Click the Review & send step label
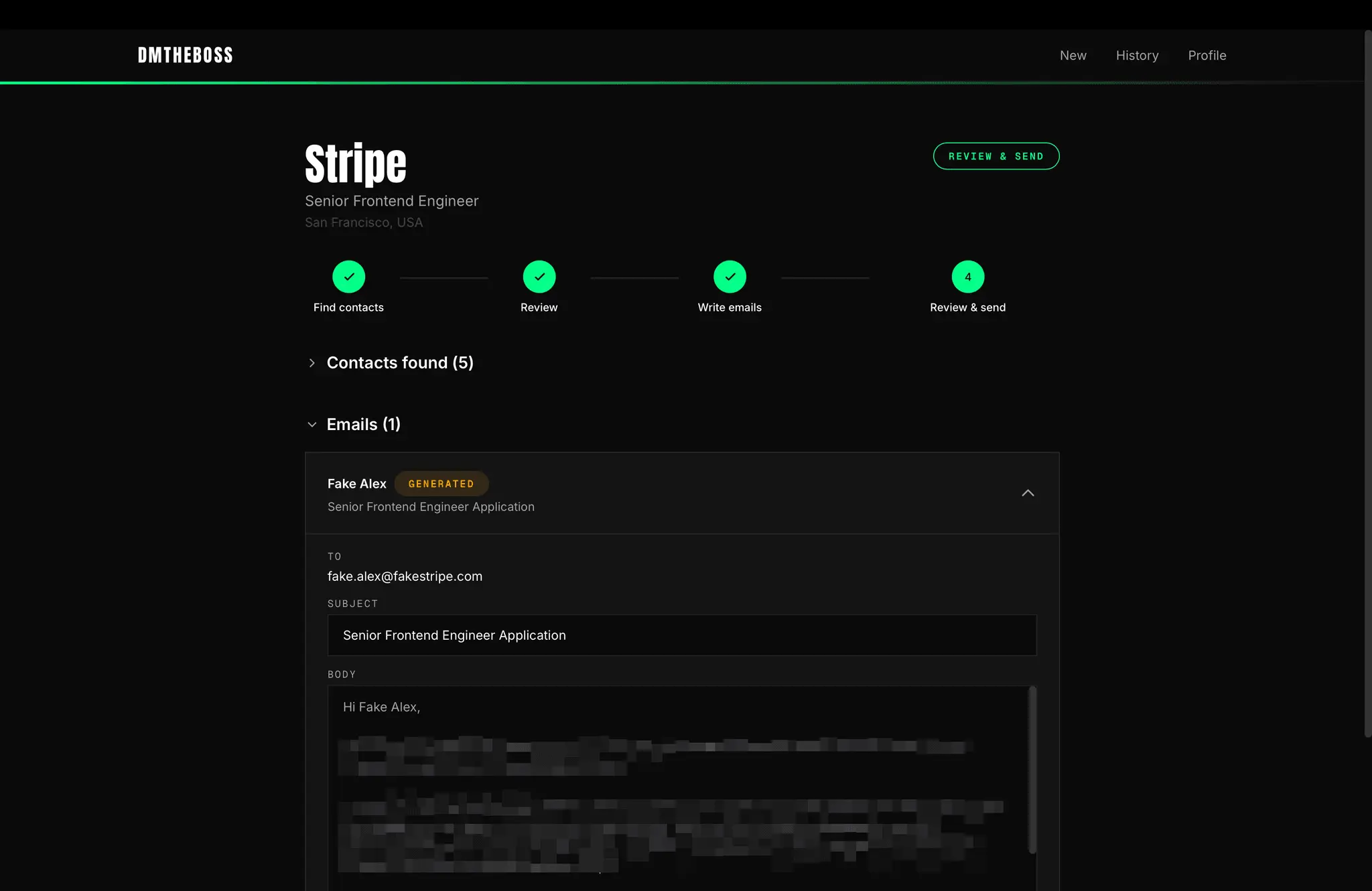 (x=967, y=307)
